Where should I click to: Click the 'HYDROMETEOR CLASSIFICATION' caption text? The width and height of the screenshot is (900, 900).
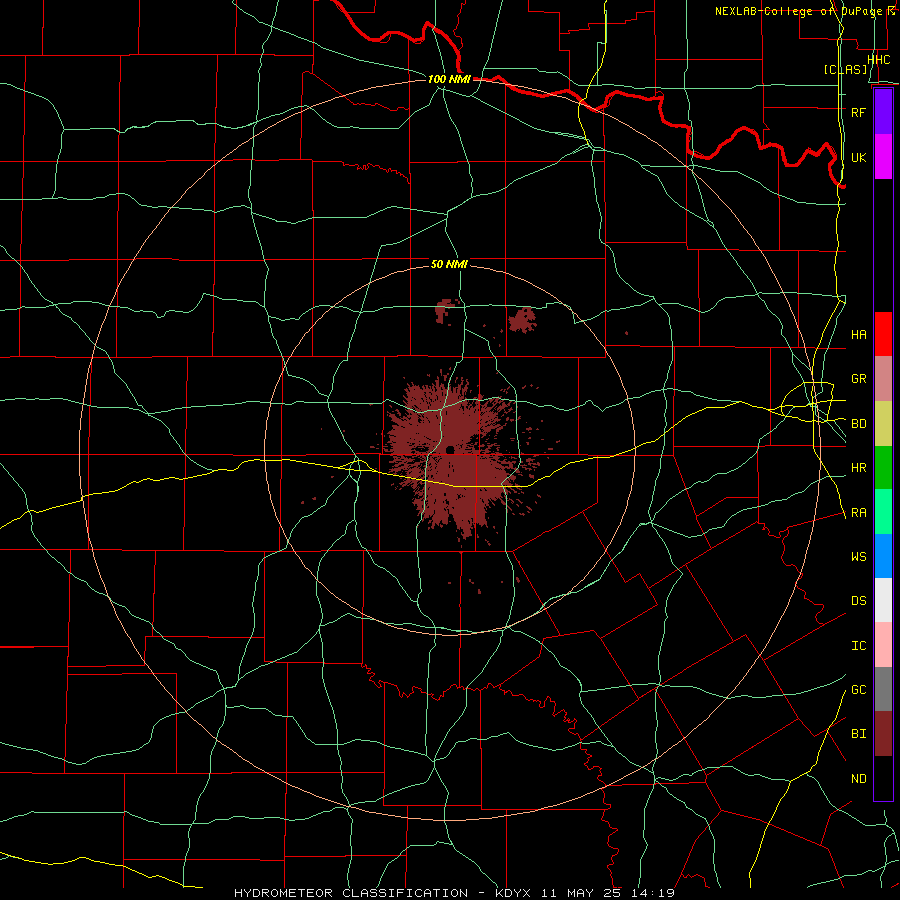coord(351,893)
